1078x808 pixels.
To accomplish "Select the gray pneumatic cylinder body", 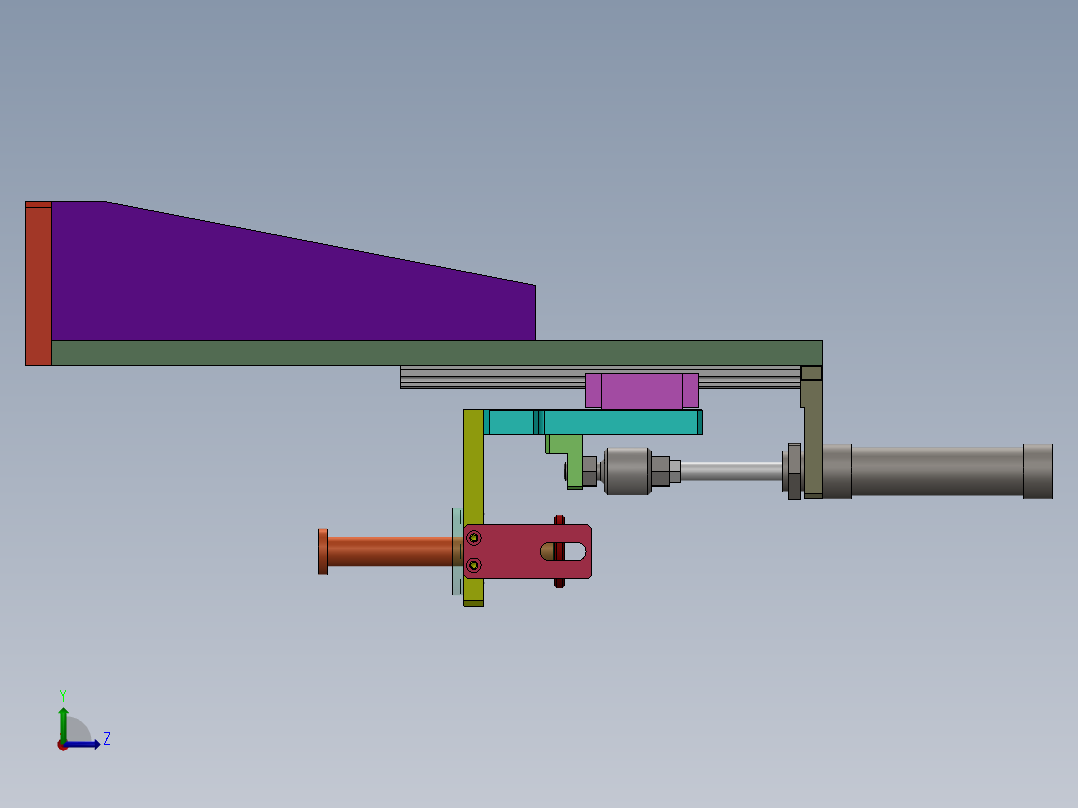I will point(937,471).
